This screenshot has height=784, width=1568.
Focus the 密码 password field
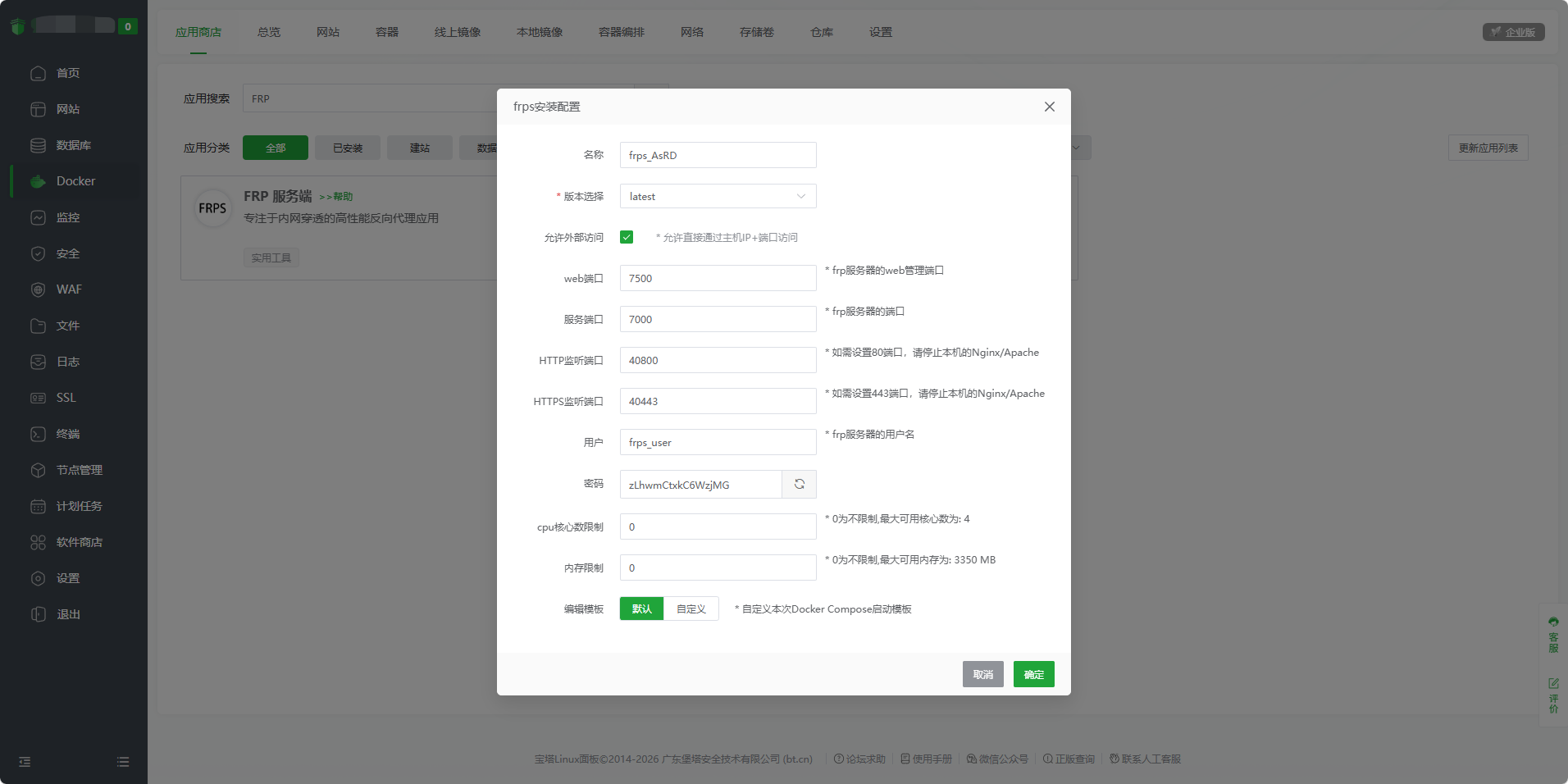pyautogui.click(x=700, y=485)
